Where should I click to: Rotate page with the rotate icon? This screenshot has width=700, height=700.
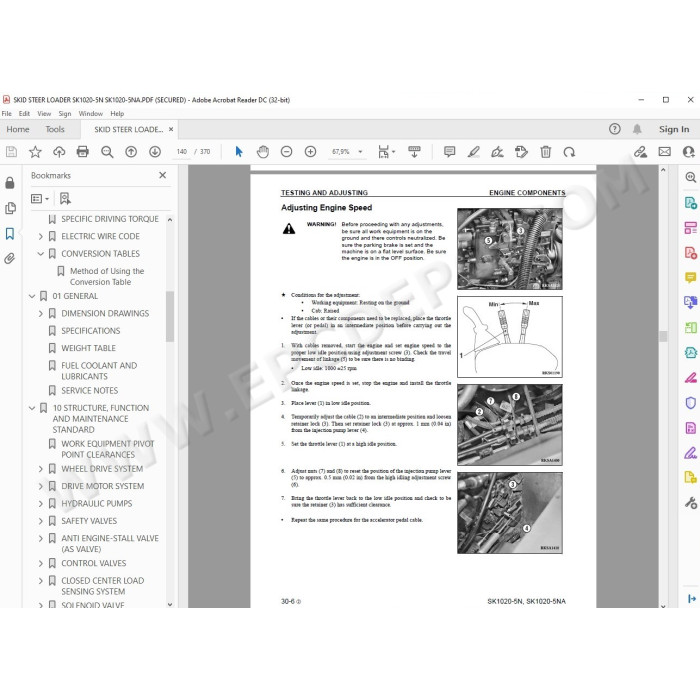click(569, 152)
